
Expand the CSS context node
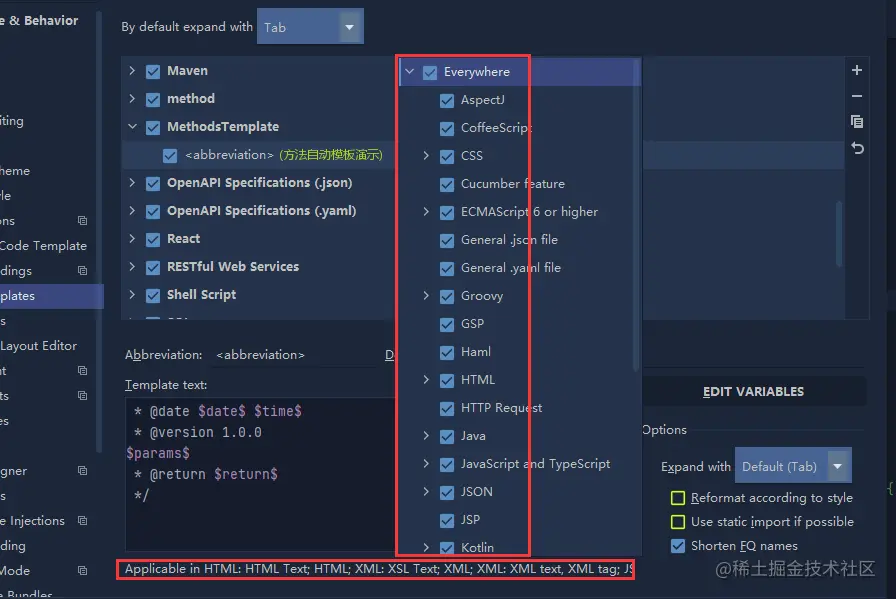[426, 155]
